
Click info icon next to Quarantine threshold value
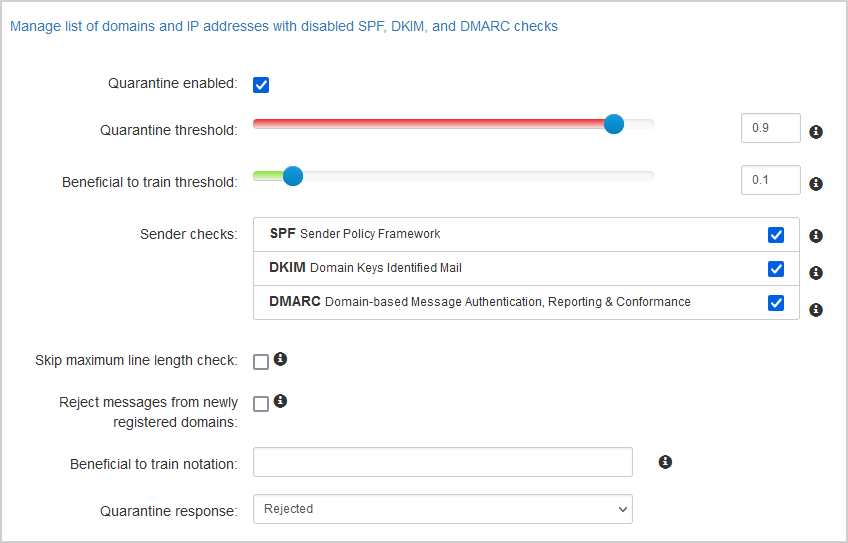(x=816, y=132)
